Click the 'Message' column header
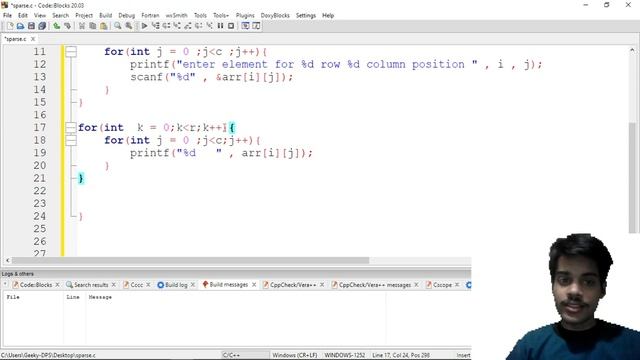 point(100,297)
